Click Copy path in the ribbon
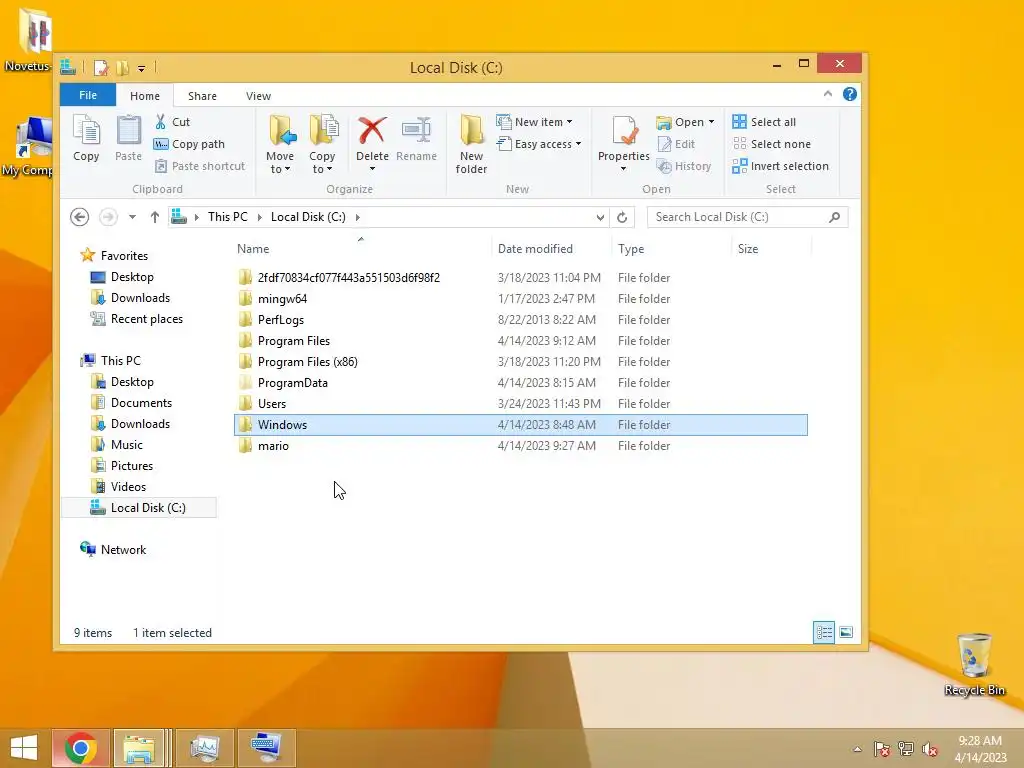The width and height of the screenshot is (1024, 768). 189,144
